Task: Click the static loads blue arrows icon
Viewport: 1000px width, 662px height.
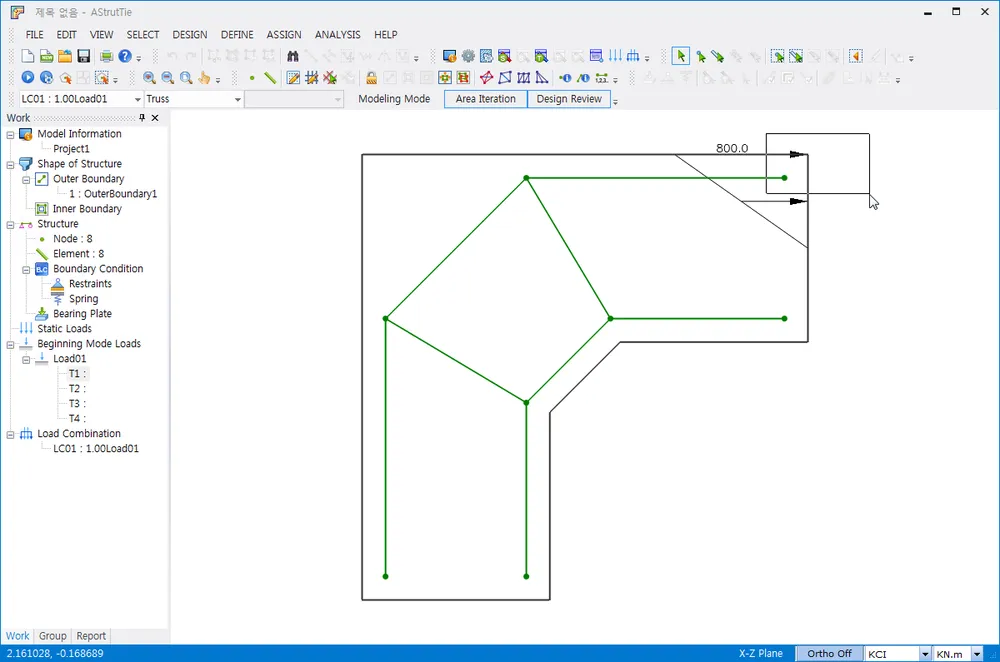Action: click(x=615, y=57)
